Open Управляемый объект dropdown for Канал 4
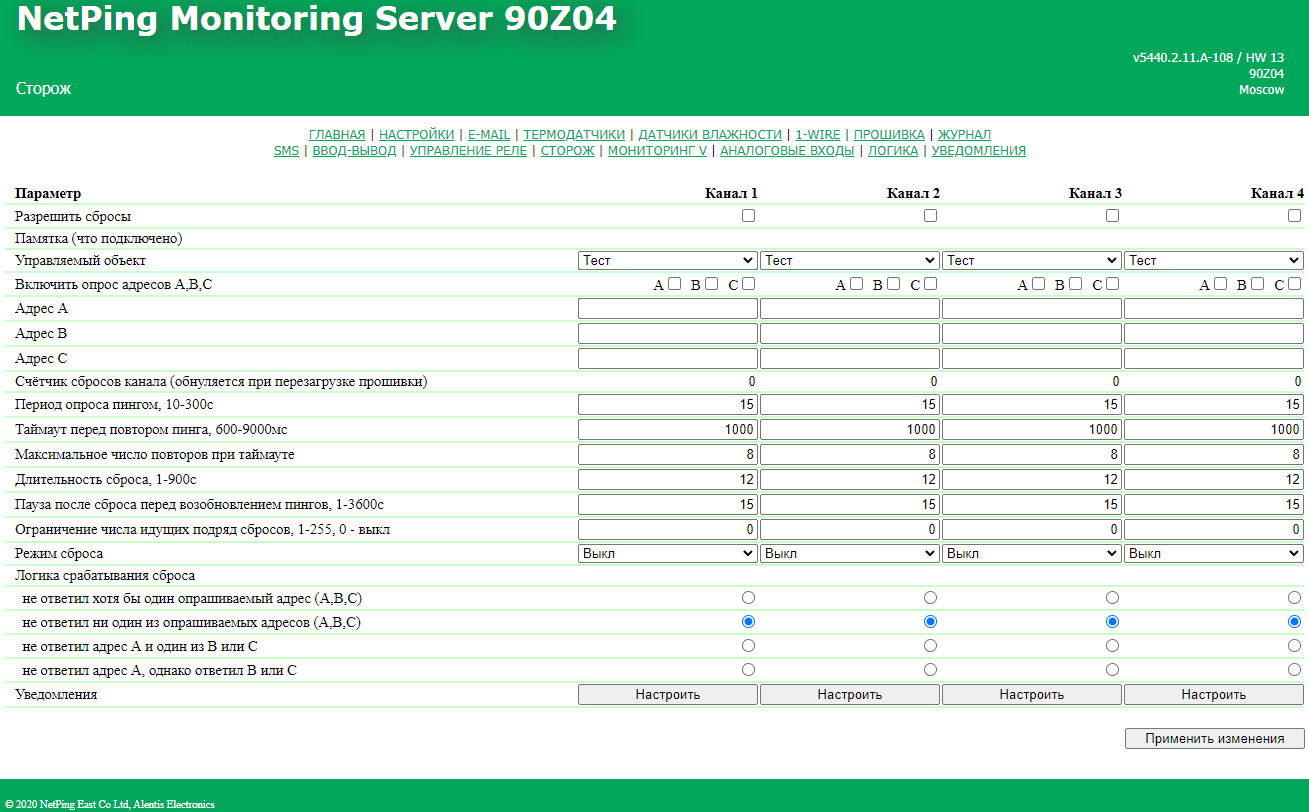Screen dimensions: 1309x812 tap(1213, 260)
